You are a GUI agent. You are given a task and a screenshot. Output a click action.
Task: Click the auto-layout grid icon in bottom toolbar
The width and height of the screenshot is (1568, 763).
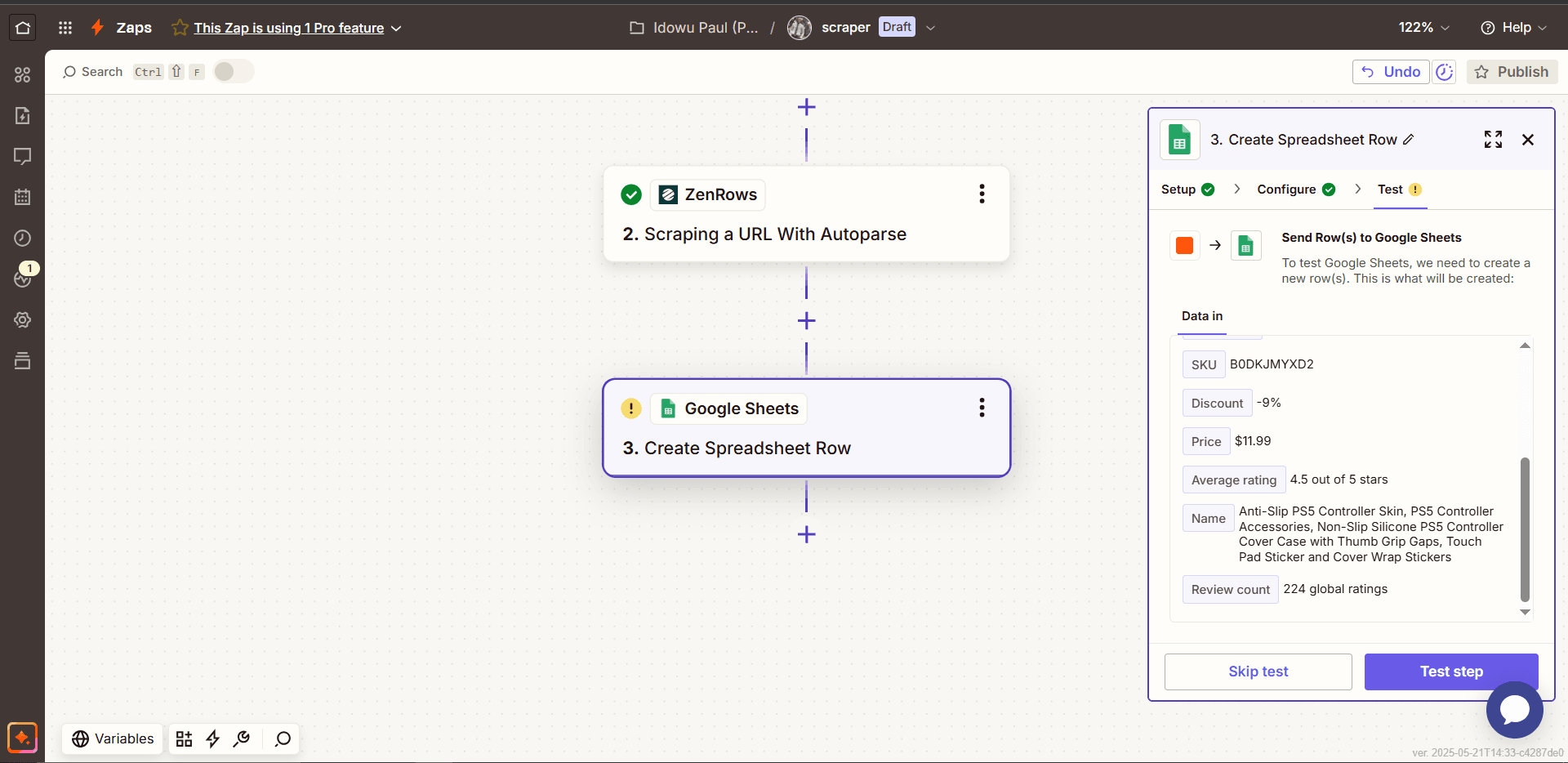pyautogui.click(x=184, y=739)
